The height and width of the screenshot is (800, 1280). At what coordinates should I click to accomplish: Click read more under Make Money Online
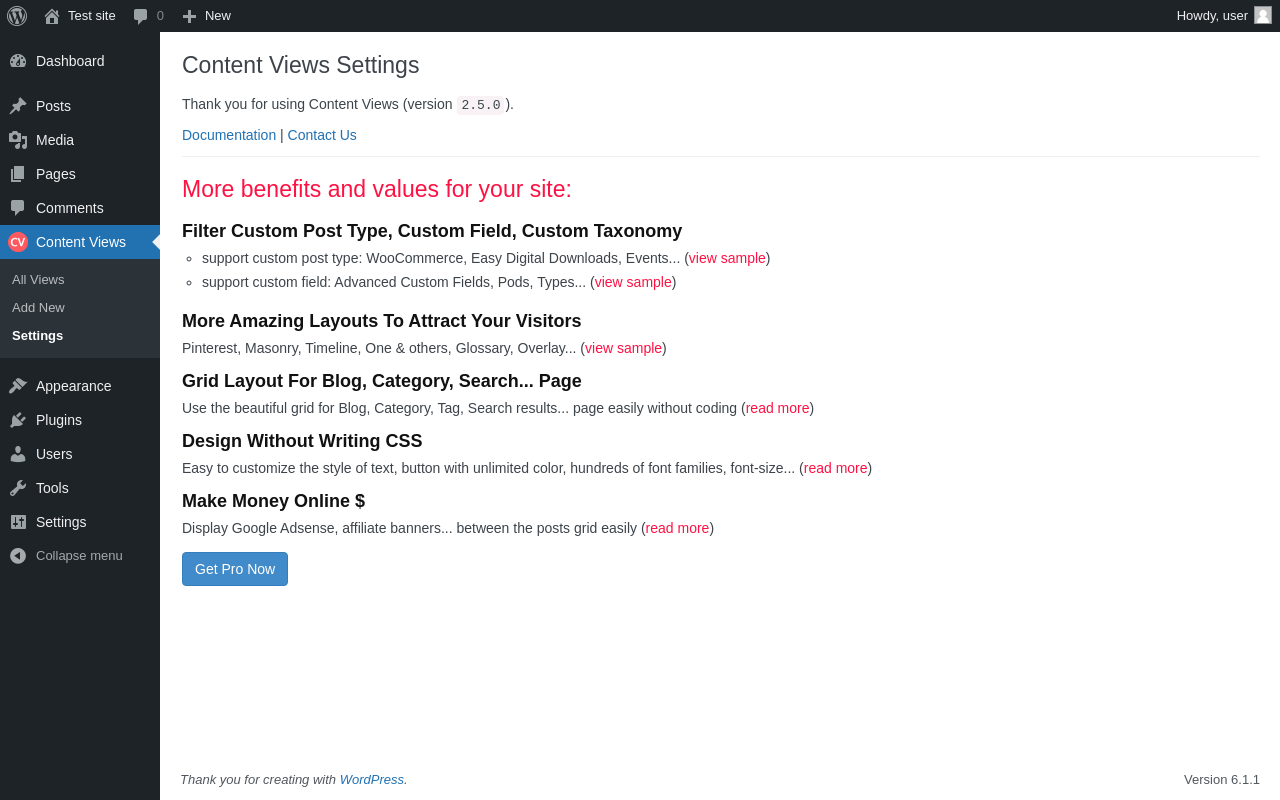(677, 528)
